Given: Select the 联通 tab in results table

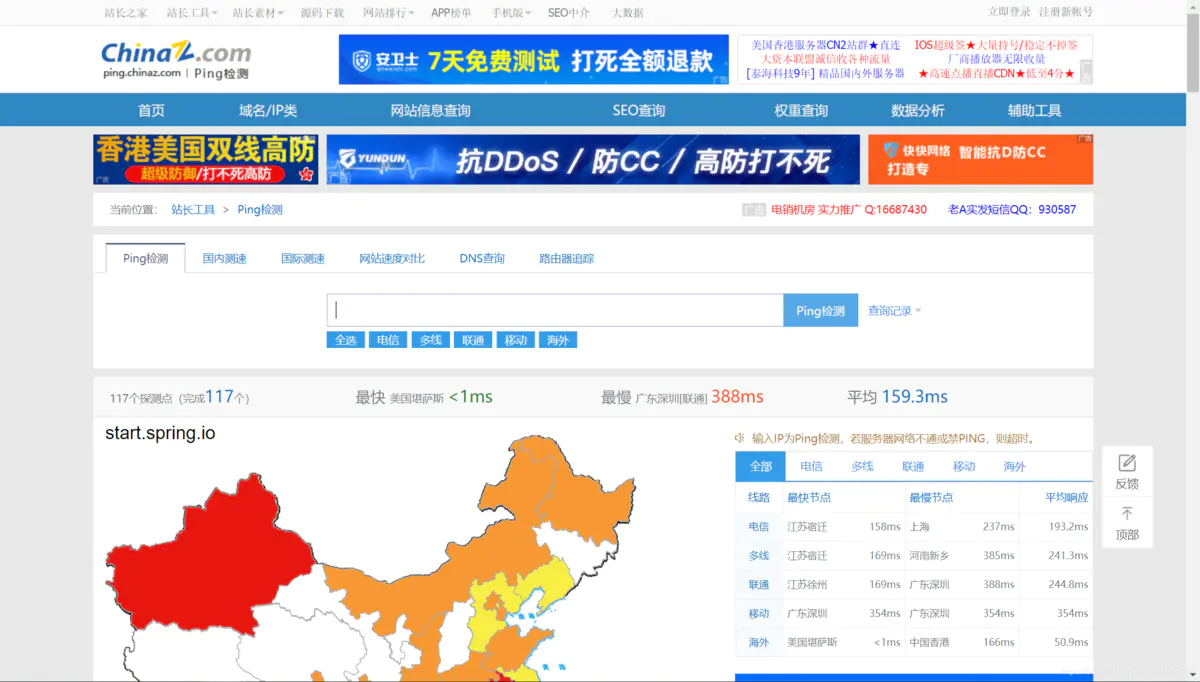Looking at the screenshot, I should 913,466.
